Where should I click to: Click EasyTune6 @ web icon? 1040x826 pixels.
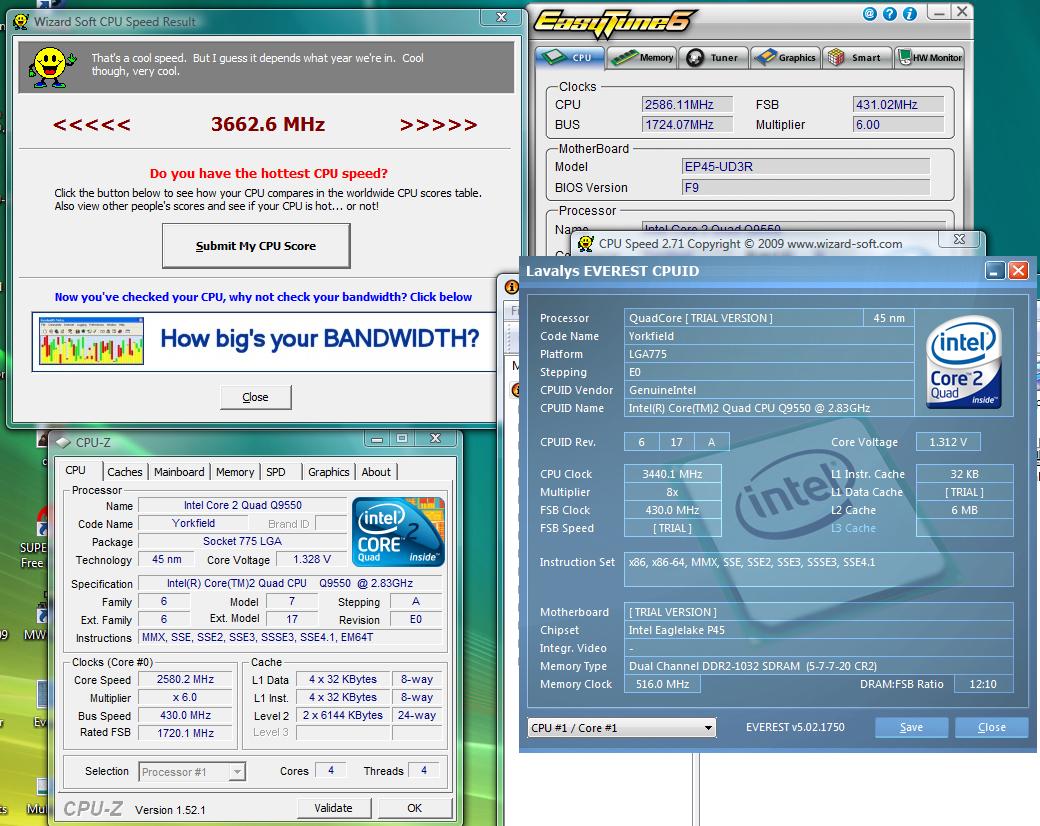pyautogui.click(x=870, y=13)
